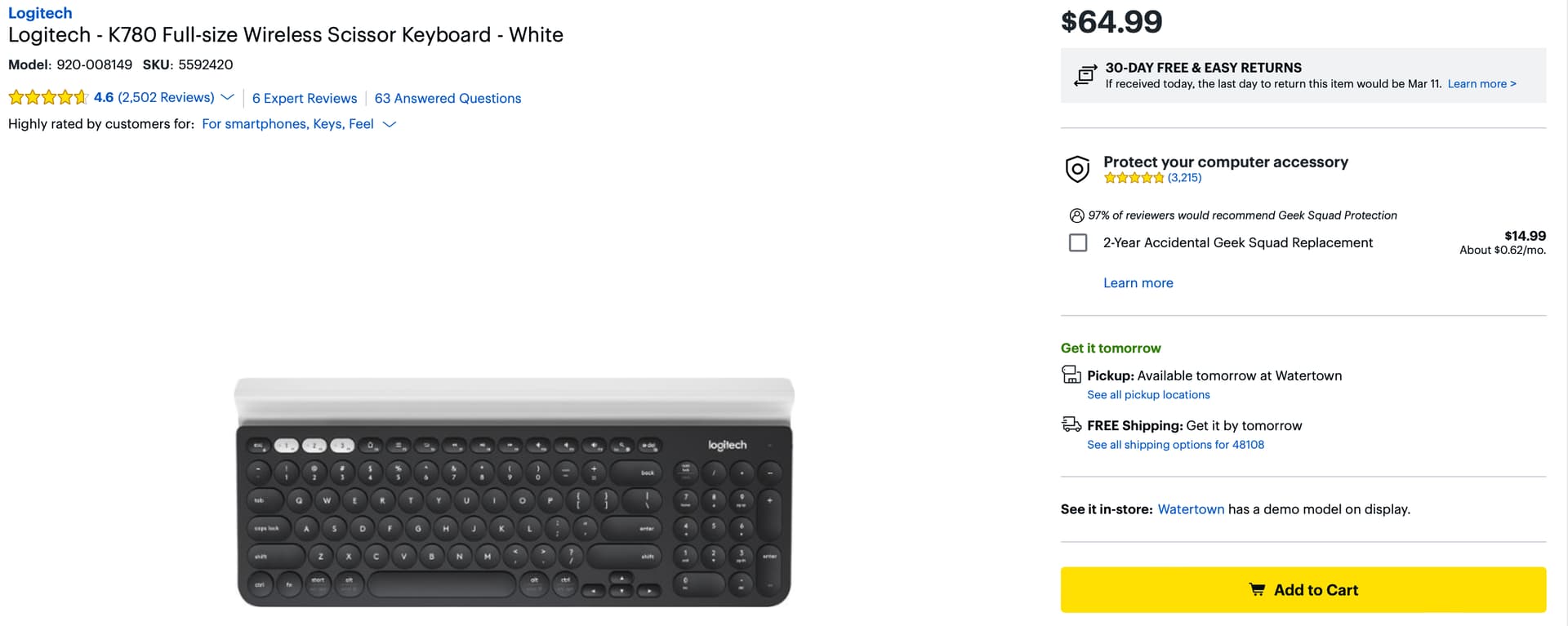Open the Watertown store link

[1191, 509]
